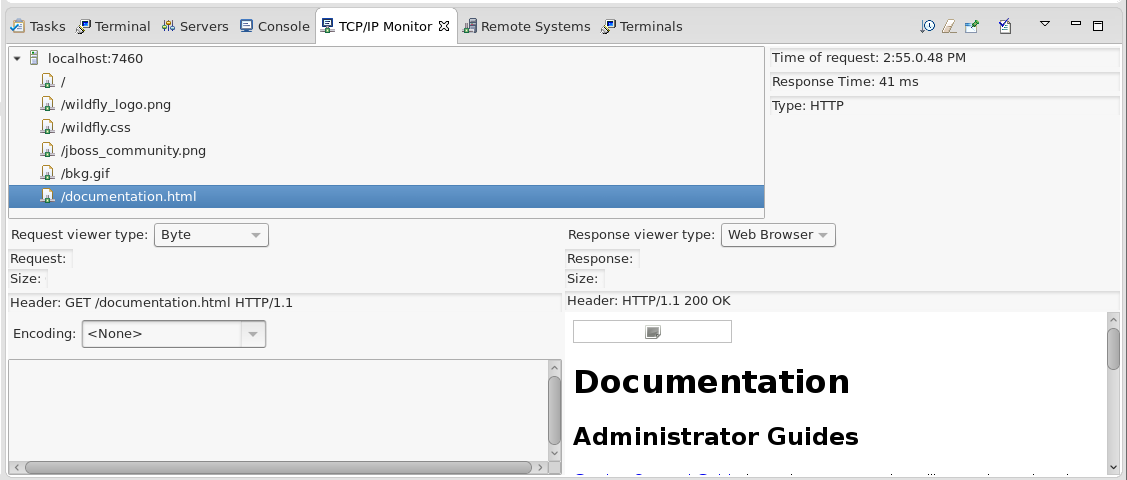Click the Clear eraser icon
The image size is (1127, 480).
point(949,26)
